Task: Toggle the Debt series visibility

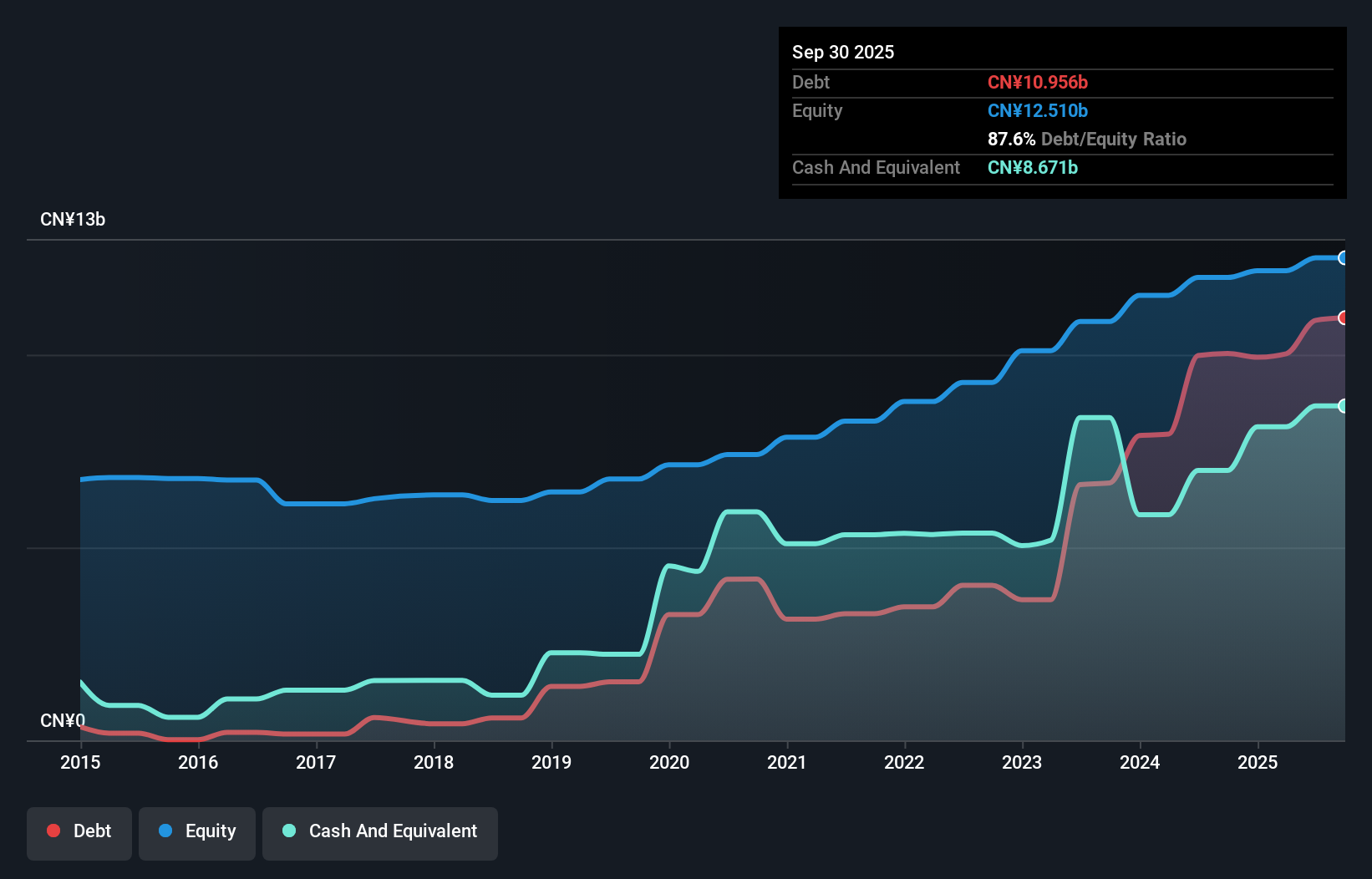Action: coord(79,831)
